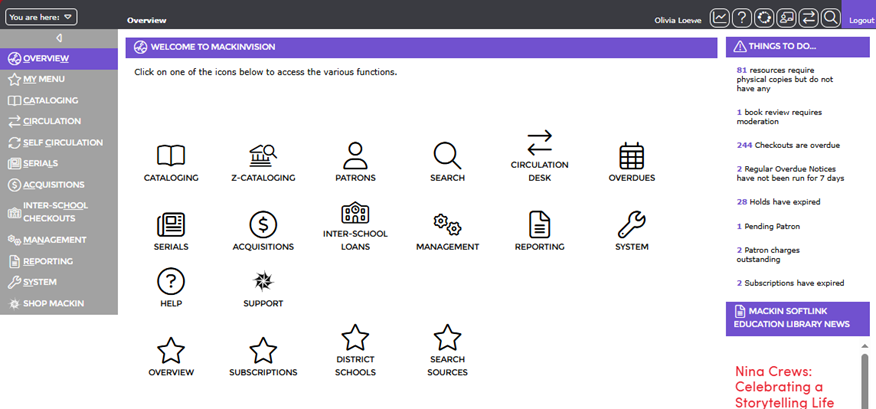Select Management in the sidebar
Image resolution: width=876 pixels, height=409 pixels.
59,240
